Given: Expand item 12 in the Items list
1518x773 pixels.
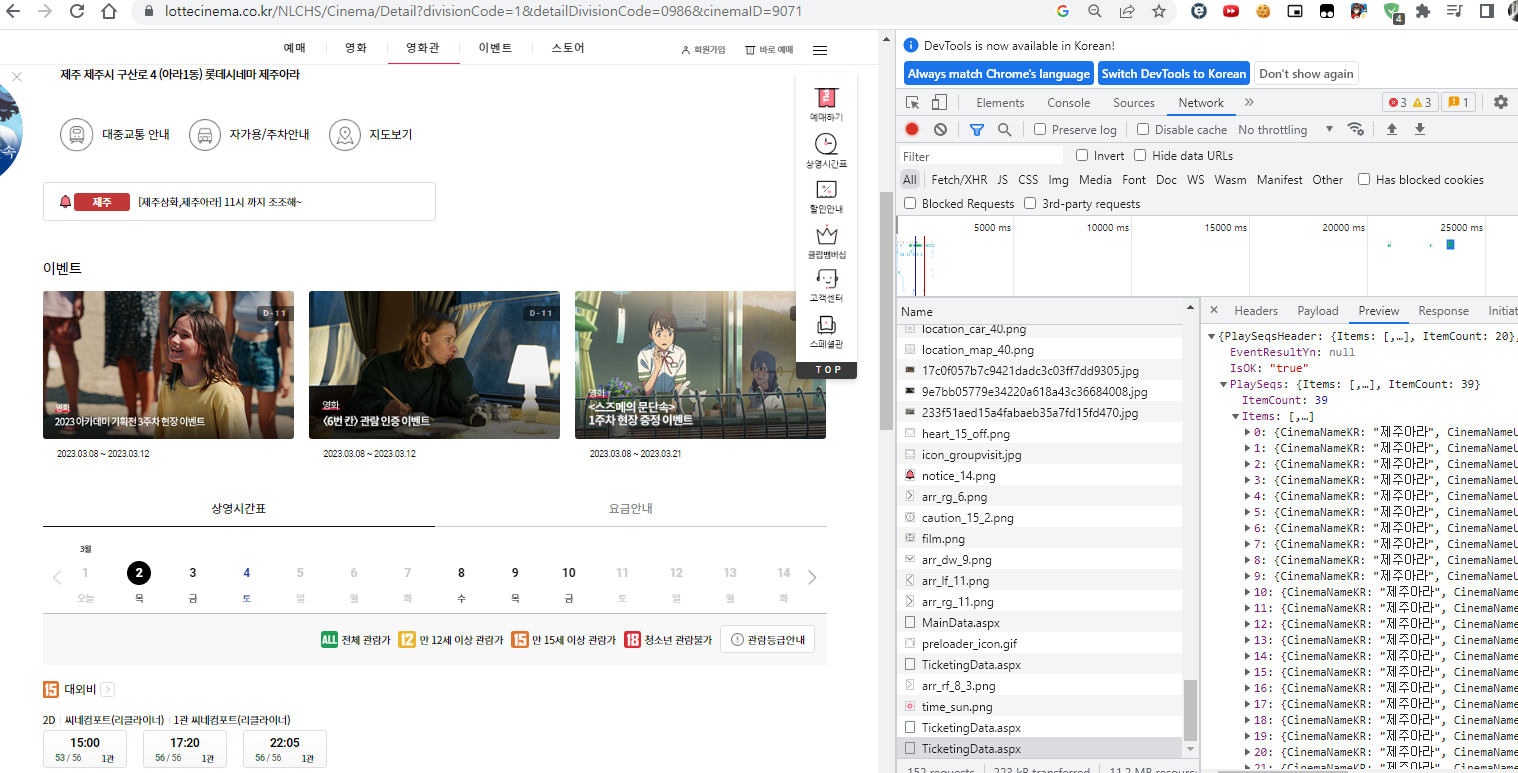Looking at the screenshot, I should (x=1249, y=625).
